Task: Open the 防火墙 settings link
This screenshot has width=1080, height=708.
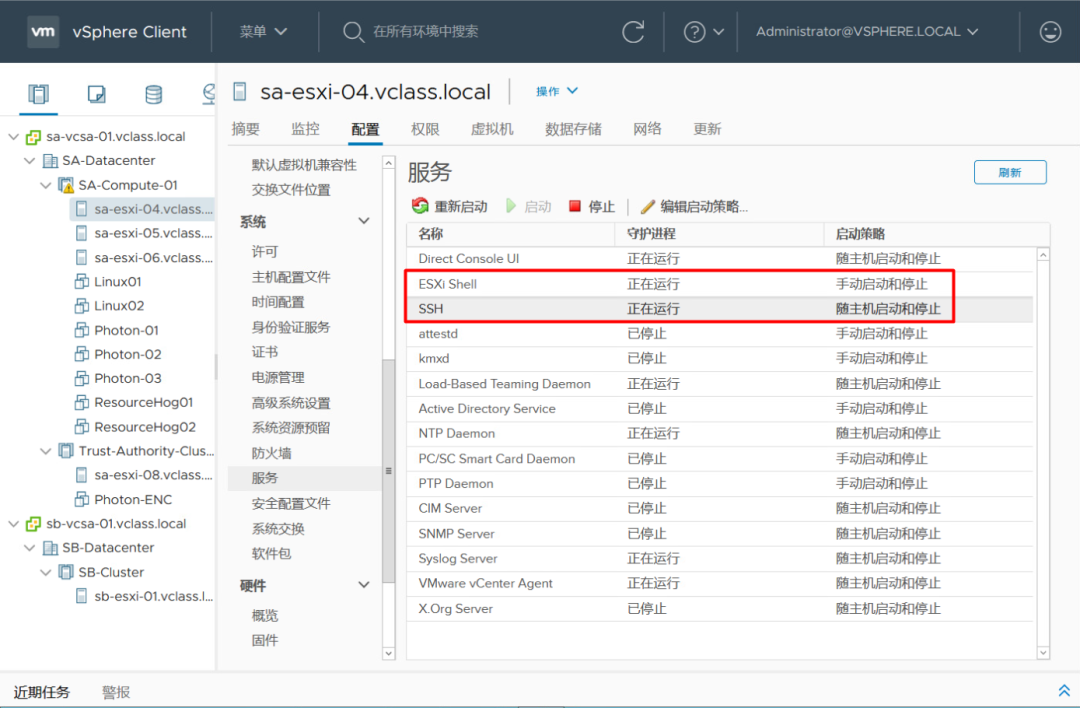Action: [271, 452]
